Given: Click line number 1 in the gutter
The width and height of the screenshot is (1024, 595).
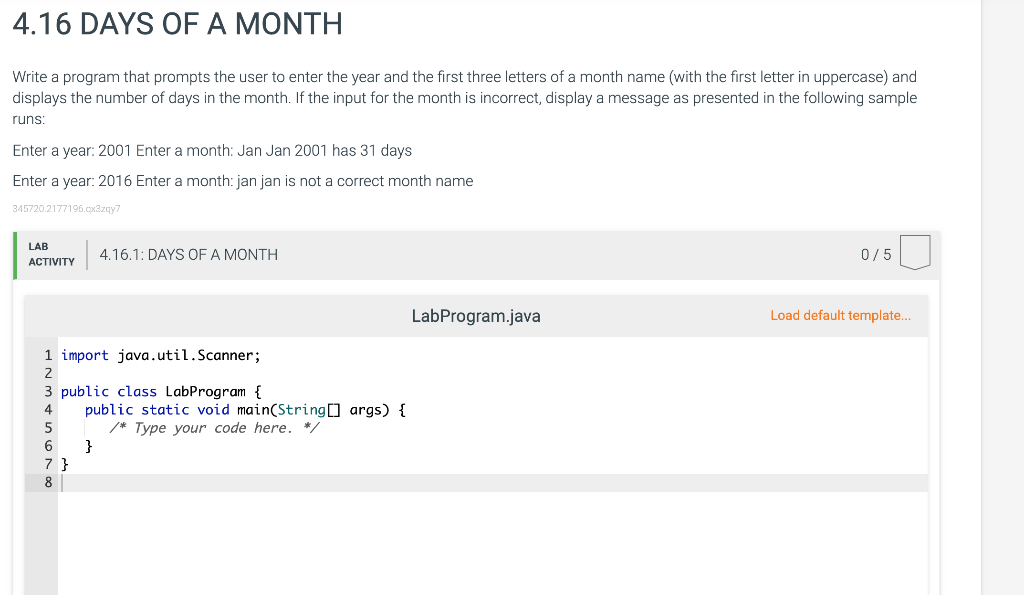Looking at the screenshot, I should point(48,354).
